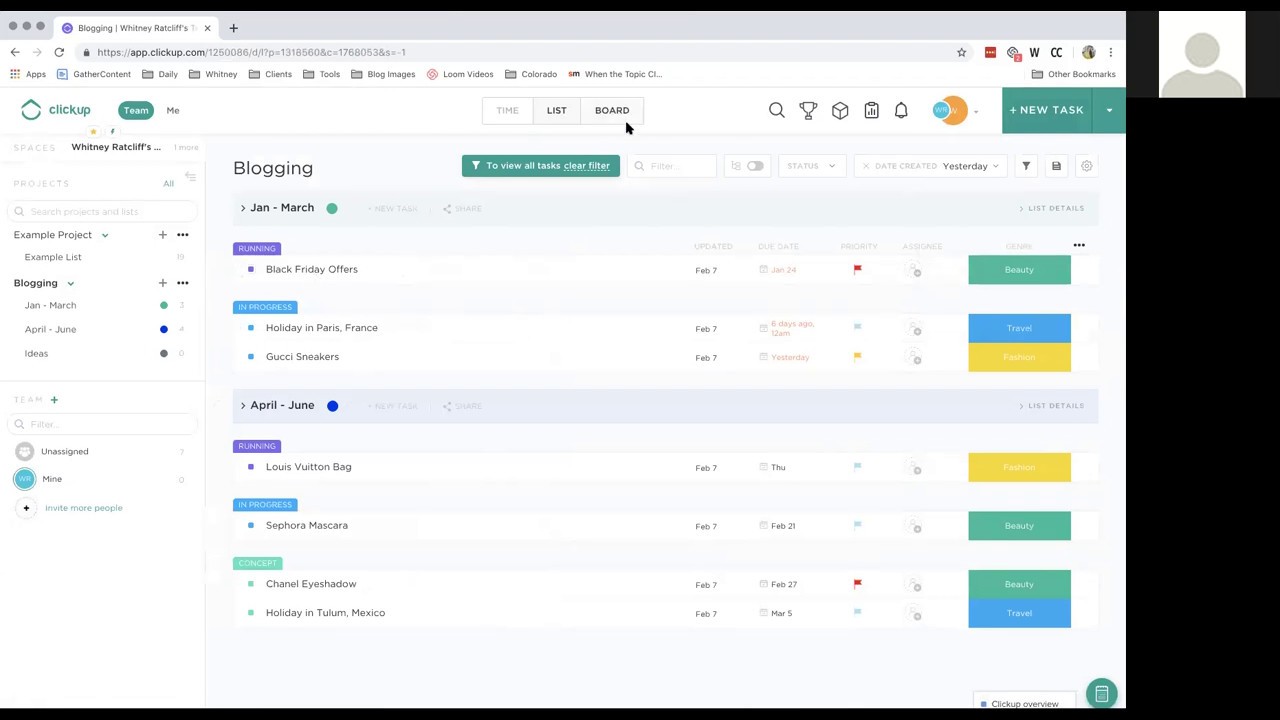Click status square of Gucci Sneakers
The image size is (1280, 720).
point(251,357)
